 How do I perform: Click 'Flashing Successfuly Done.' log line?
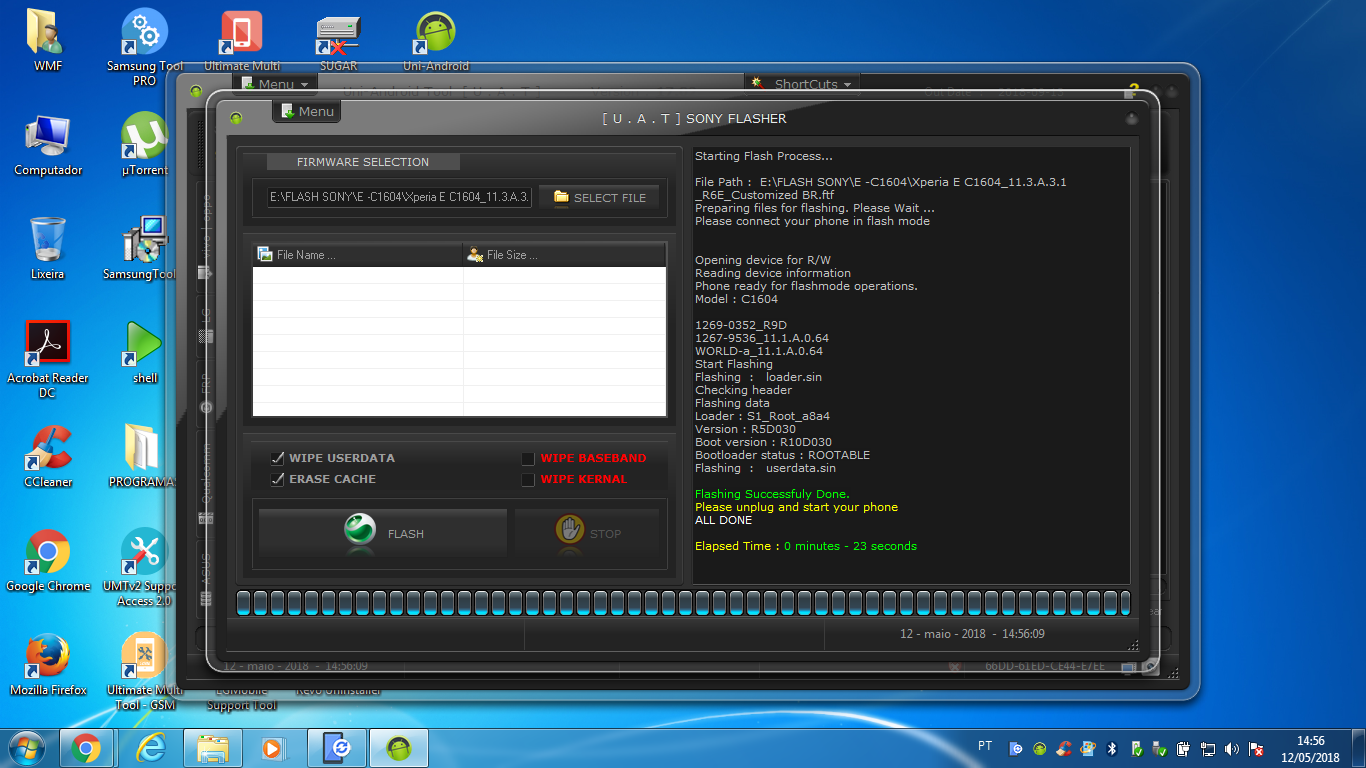772,494
